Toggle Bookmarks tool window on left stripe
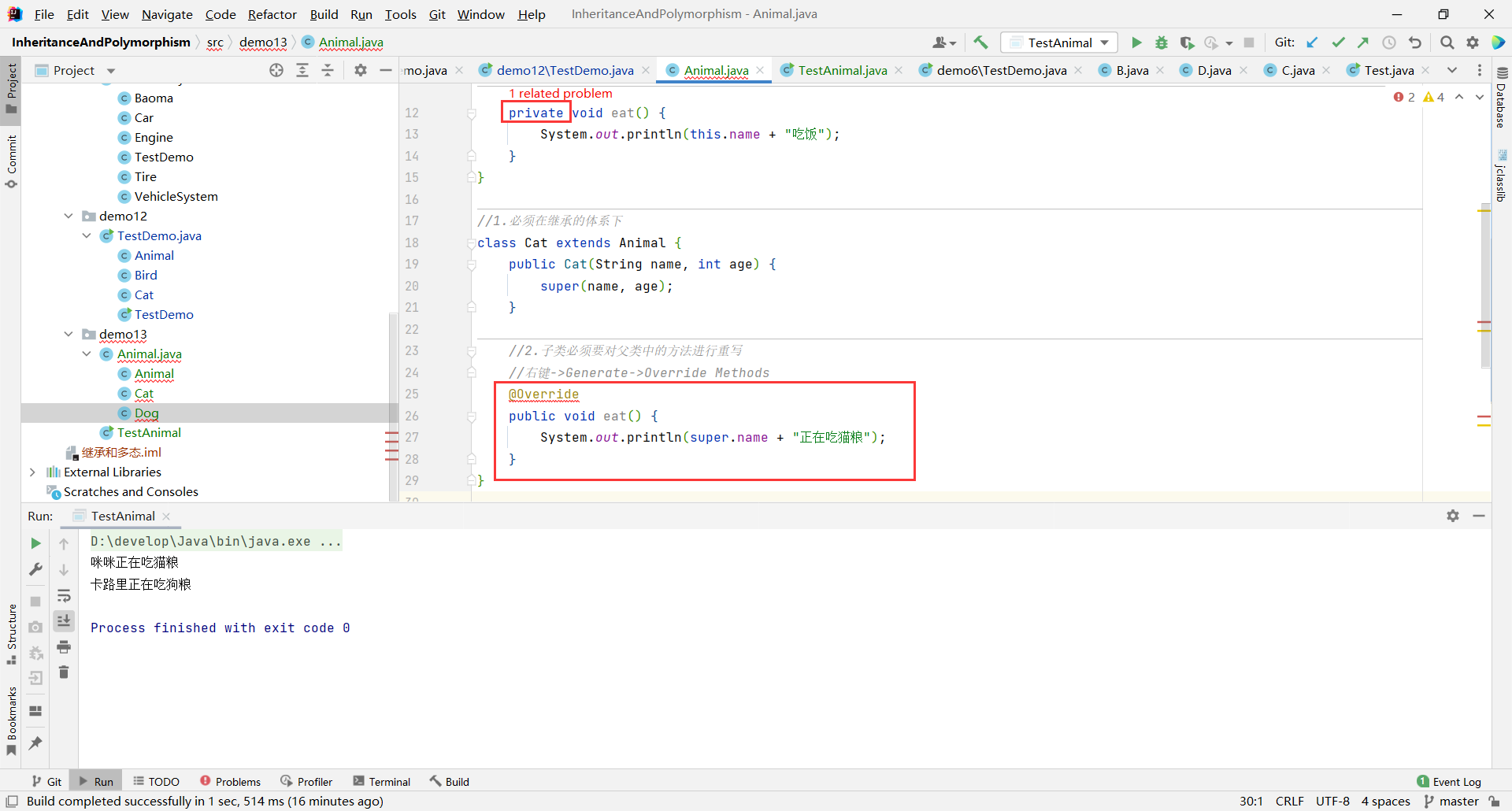Screen dimensions: 1512x811 (11, 721)
